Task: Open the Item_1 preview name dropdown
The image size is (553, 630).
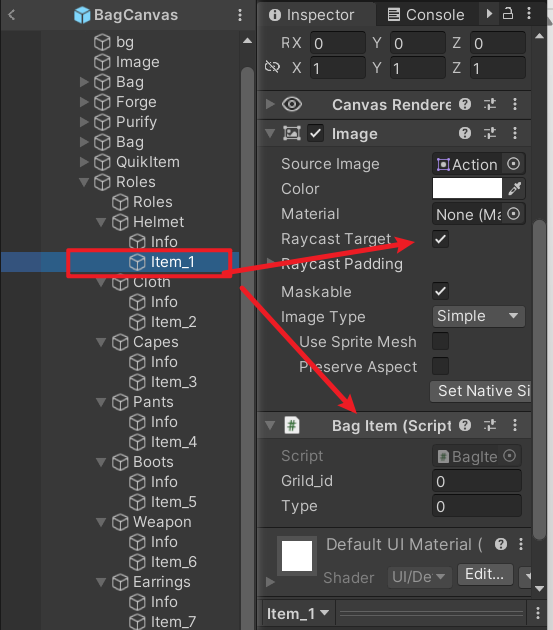Action: [298, 614]
